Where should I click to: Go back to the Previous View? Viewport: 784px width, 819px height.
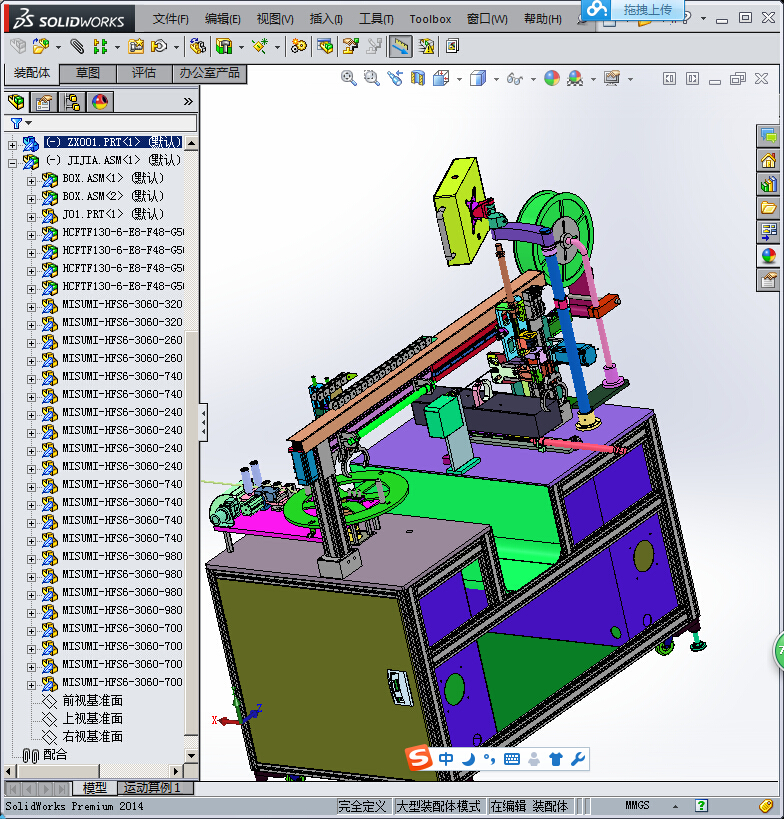(395, 78)
